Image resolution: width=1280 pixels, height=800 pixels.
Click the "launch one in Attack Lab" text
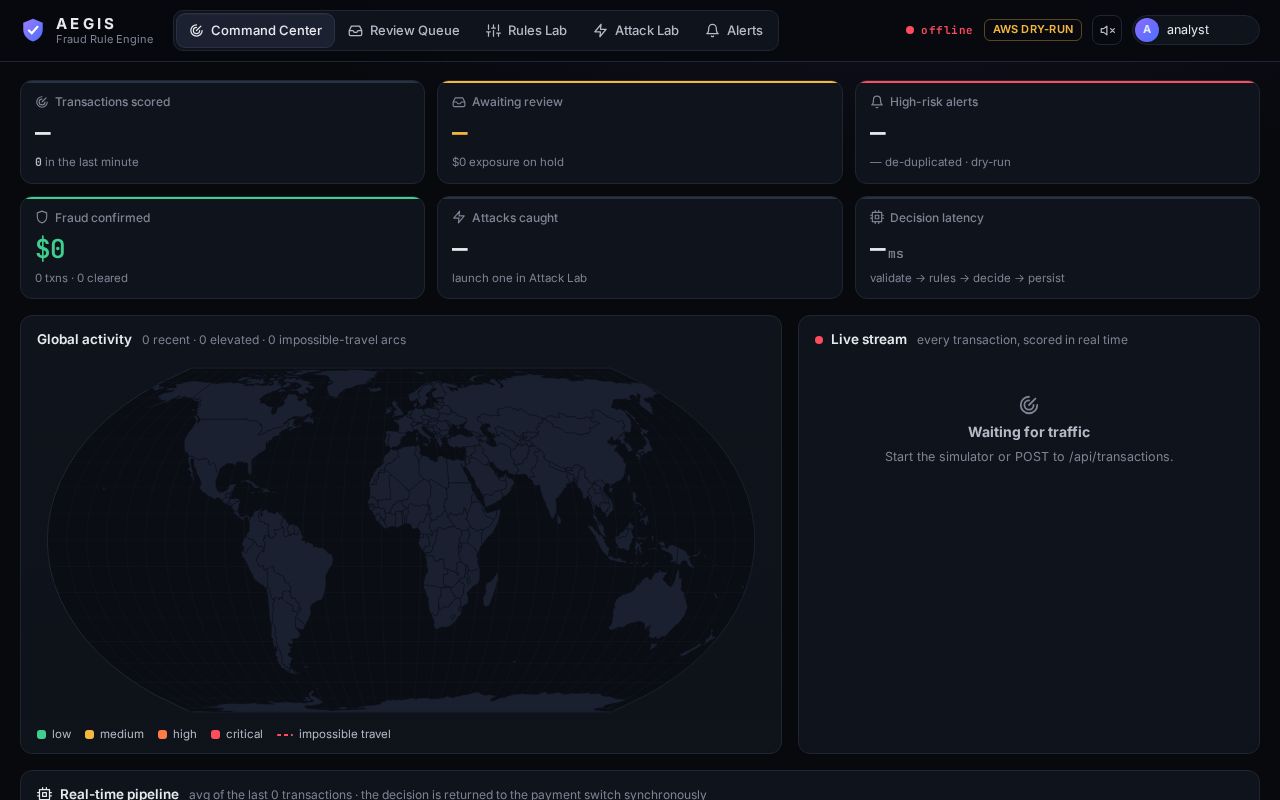[519, 278]
